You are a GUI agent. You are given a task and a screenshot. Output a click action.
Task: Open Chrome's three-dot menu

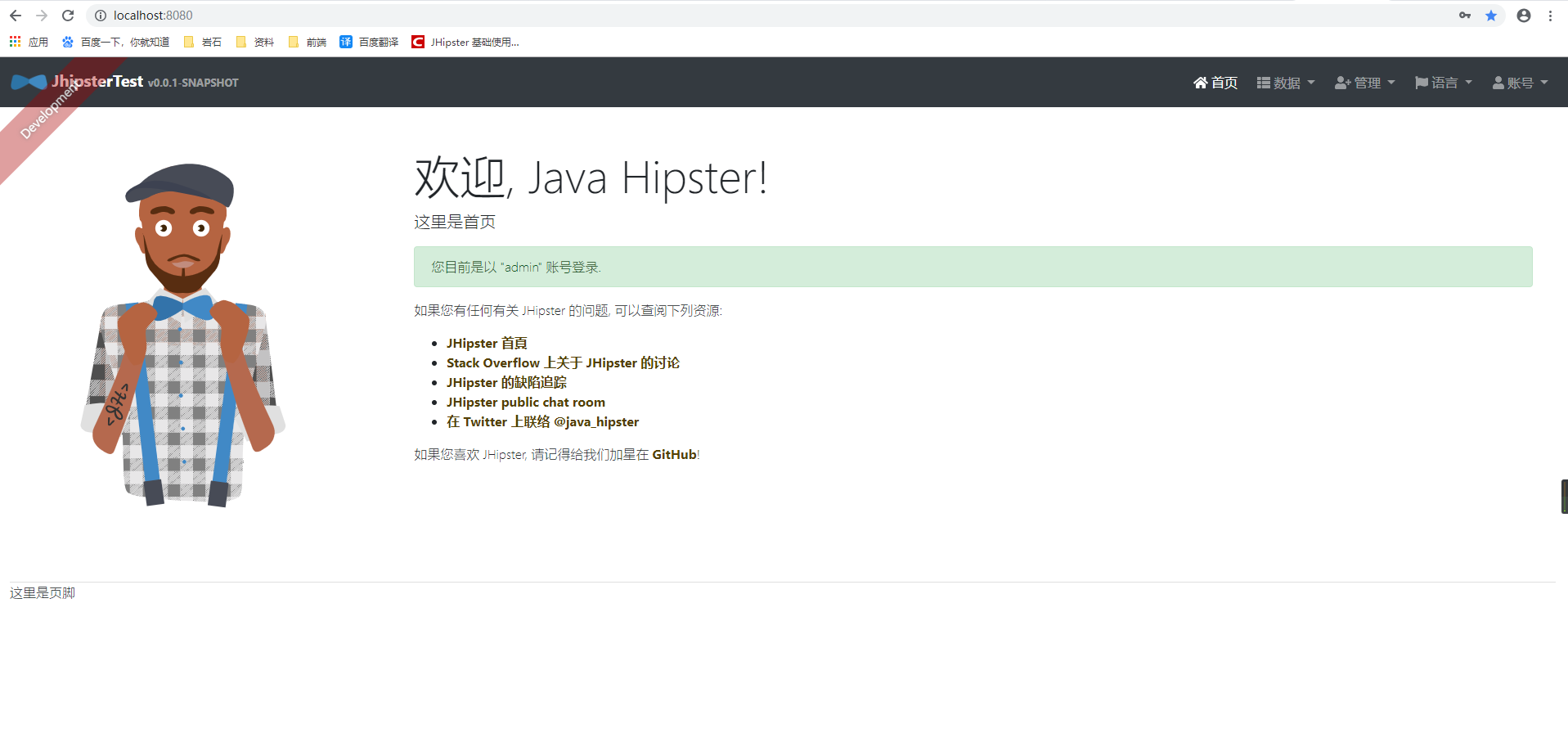coord(1550,16)
